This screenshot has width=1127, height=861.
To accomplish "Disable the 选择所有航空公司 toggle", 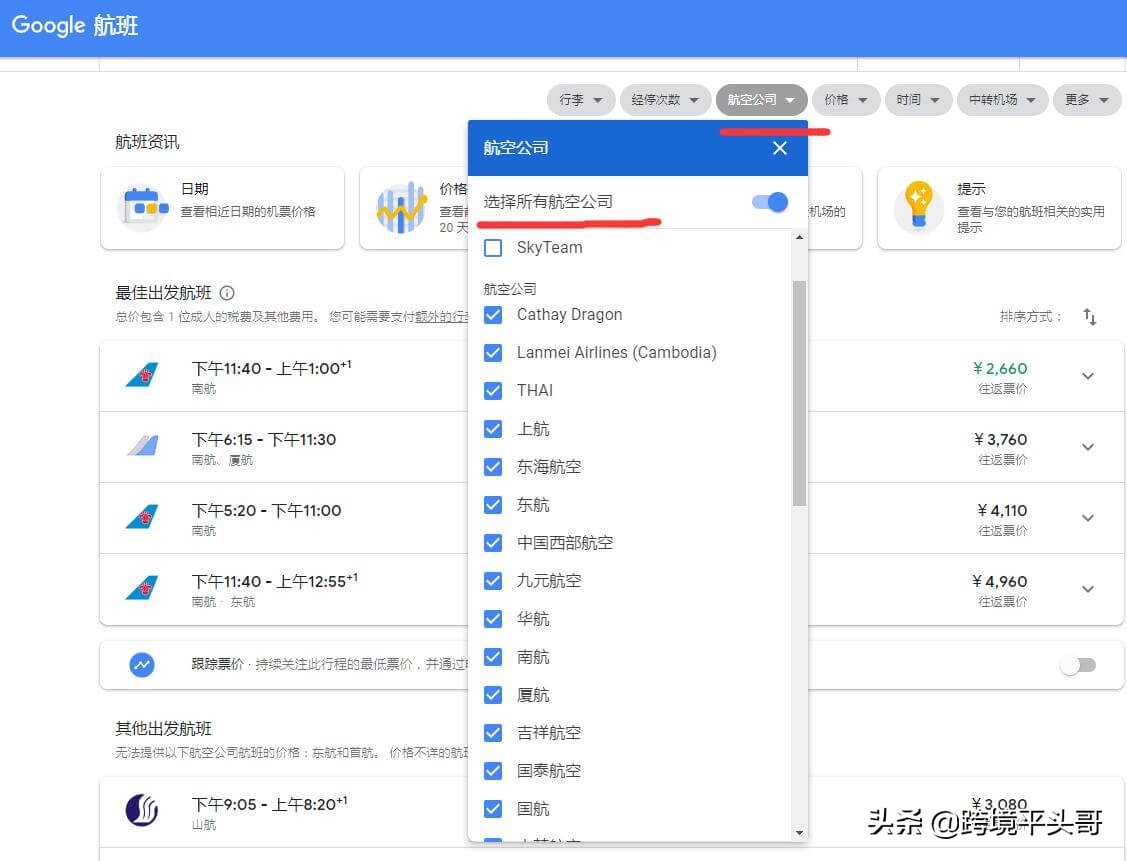I will coord(768,202).
